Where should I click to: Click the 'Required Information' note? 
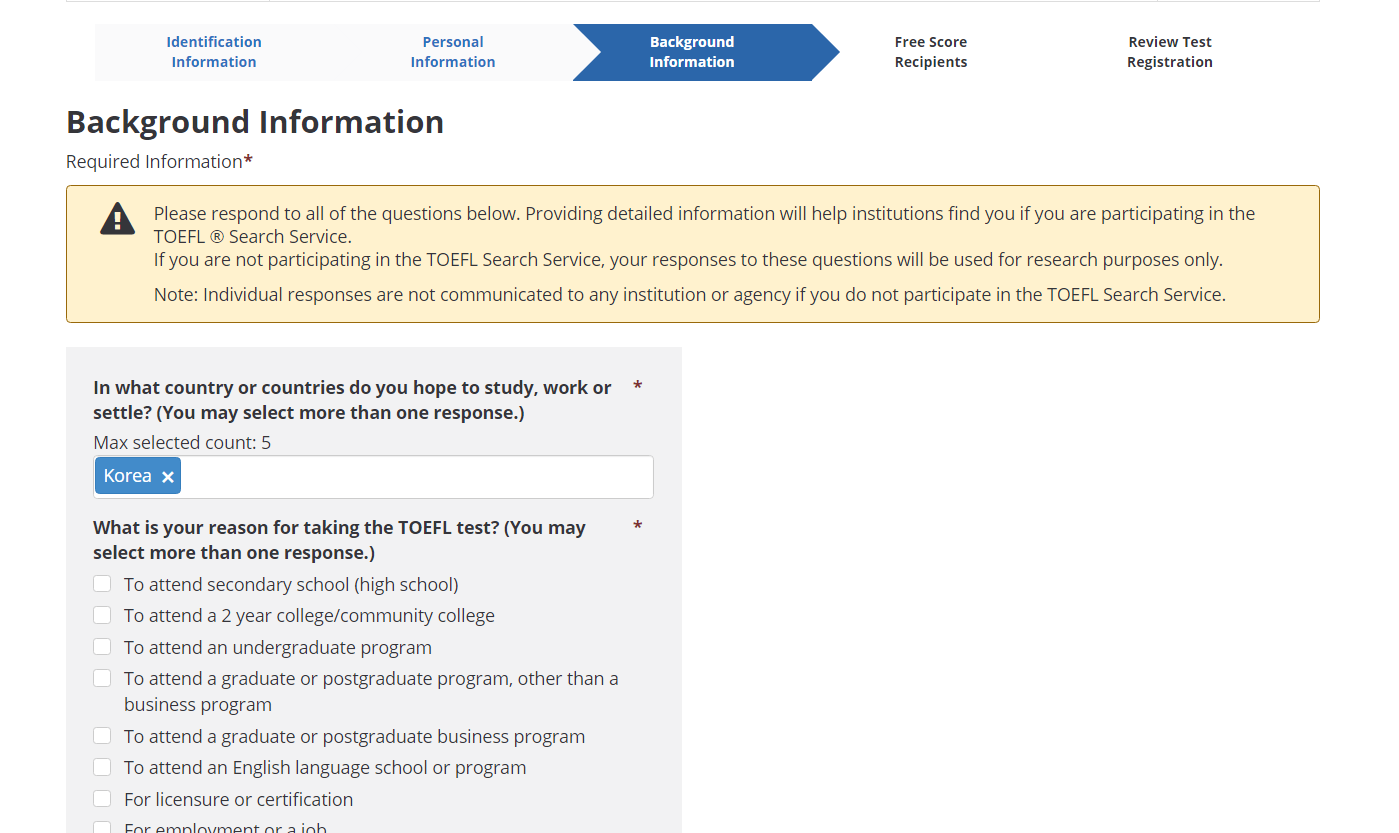159,162
